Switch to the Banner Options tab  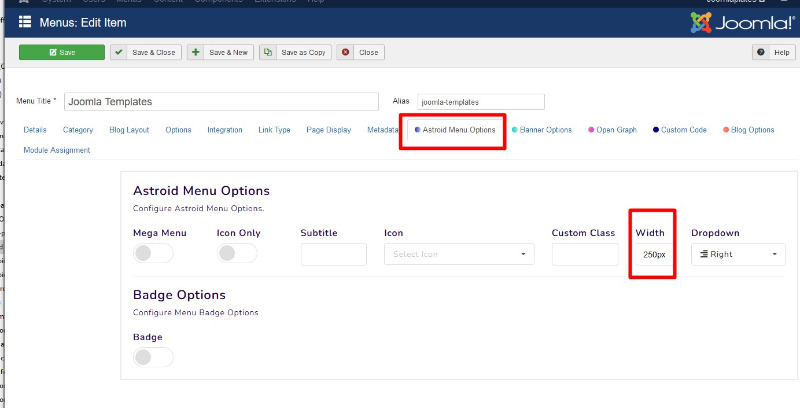coord(542,130)
